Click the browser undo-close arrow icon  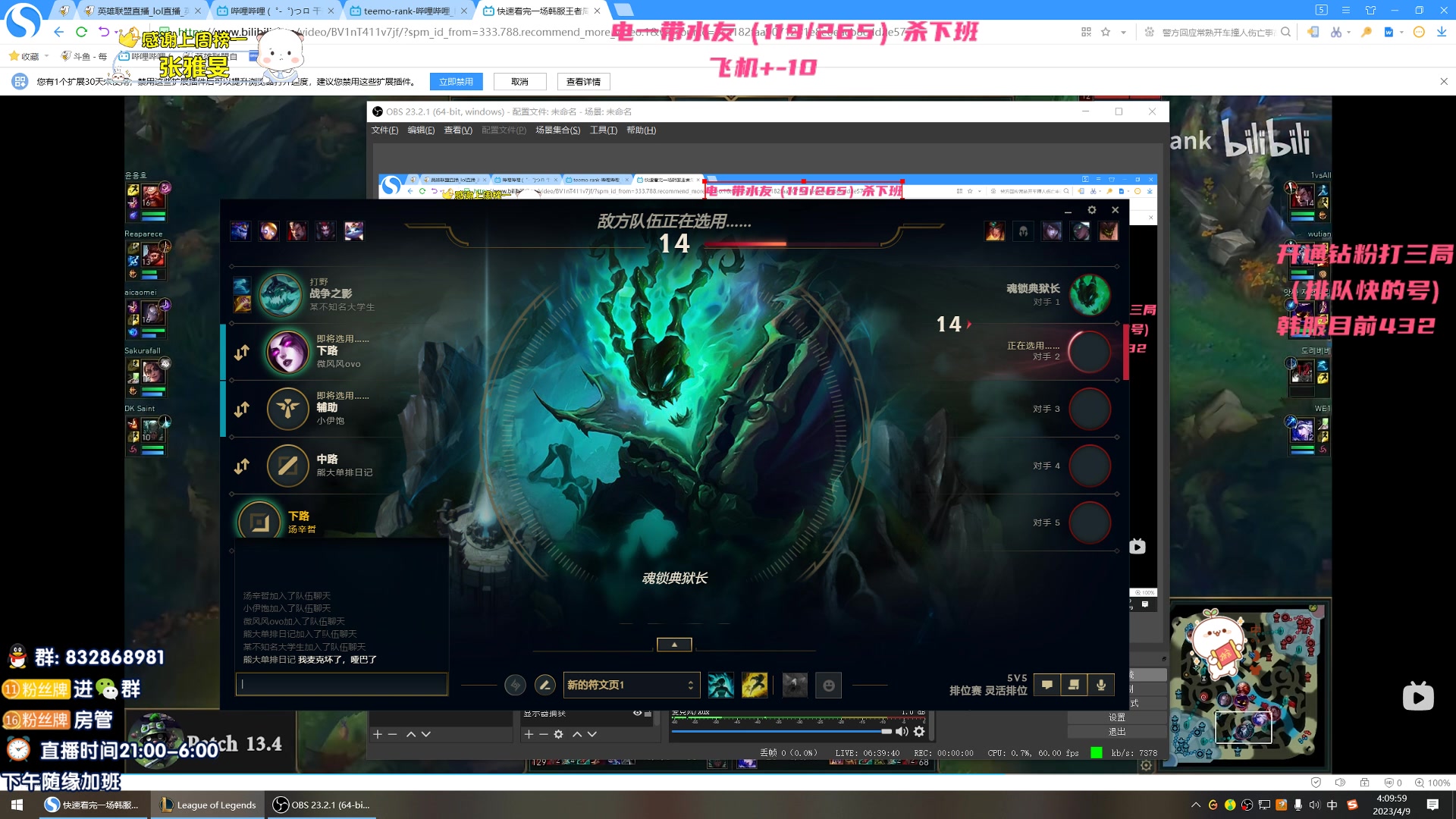[104, 32]
